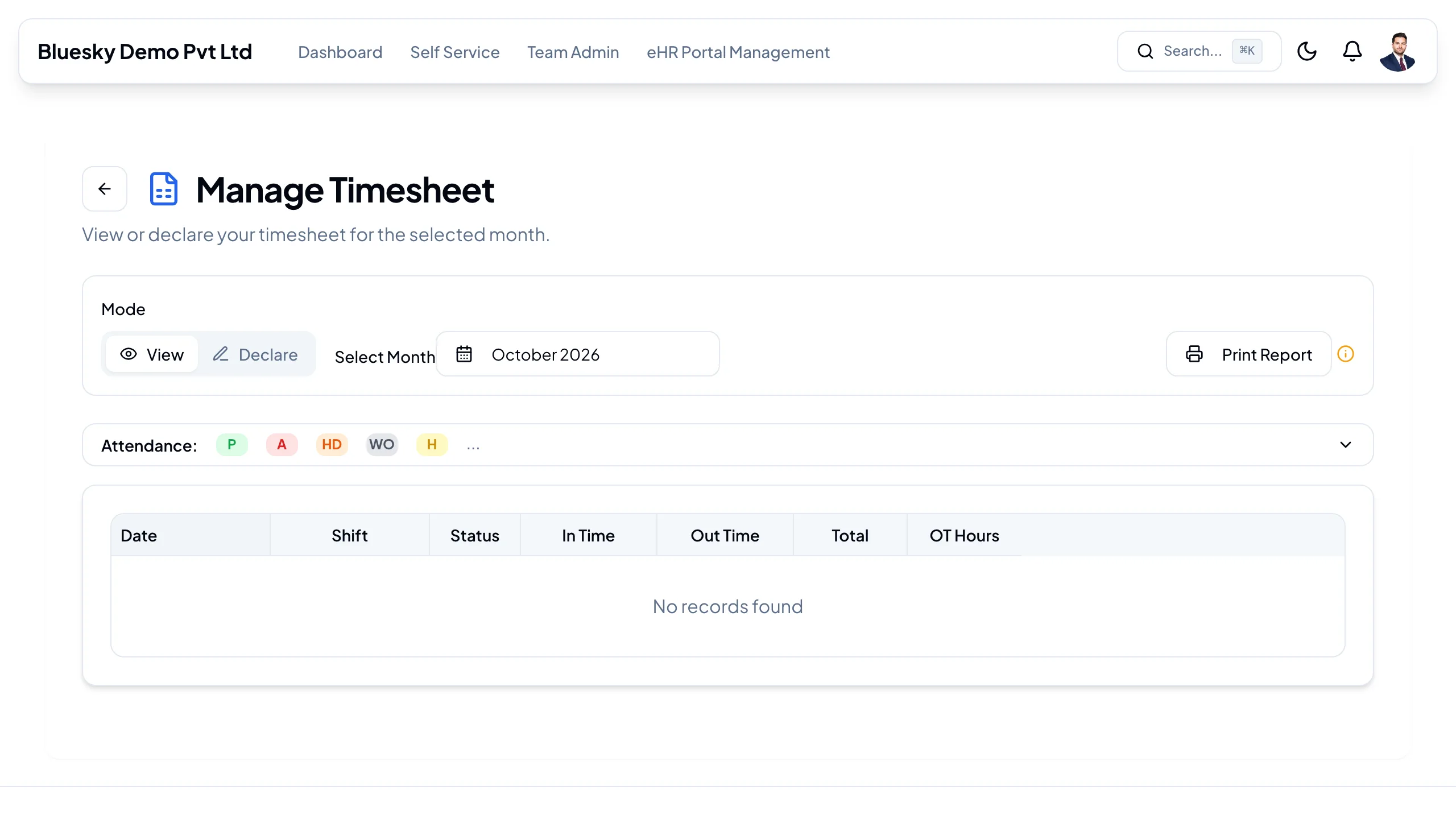This screenshot has height=819, width=1456.
Task: Click the green P attendance badge
Action: click(232, 445)
